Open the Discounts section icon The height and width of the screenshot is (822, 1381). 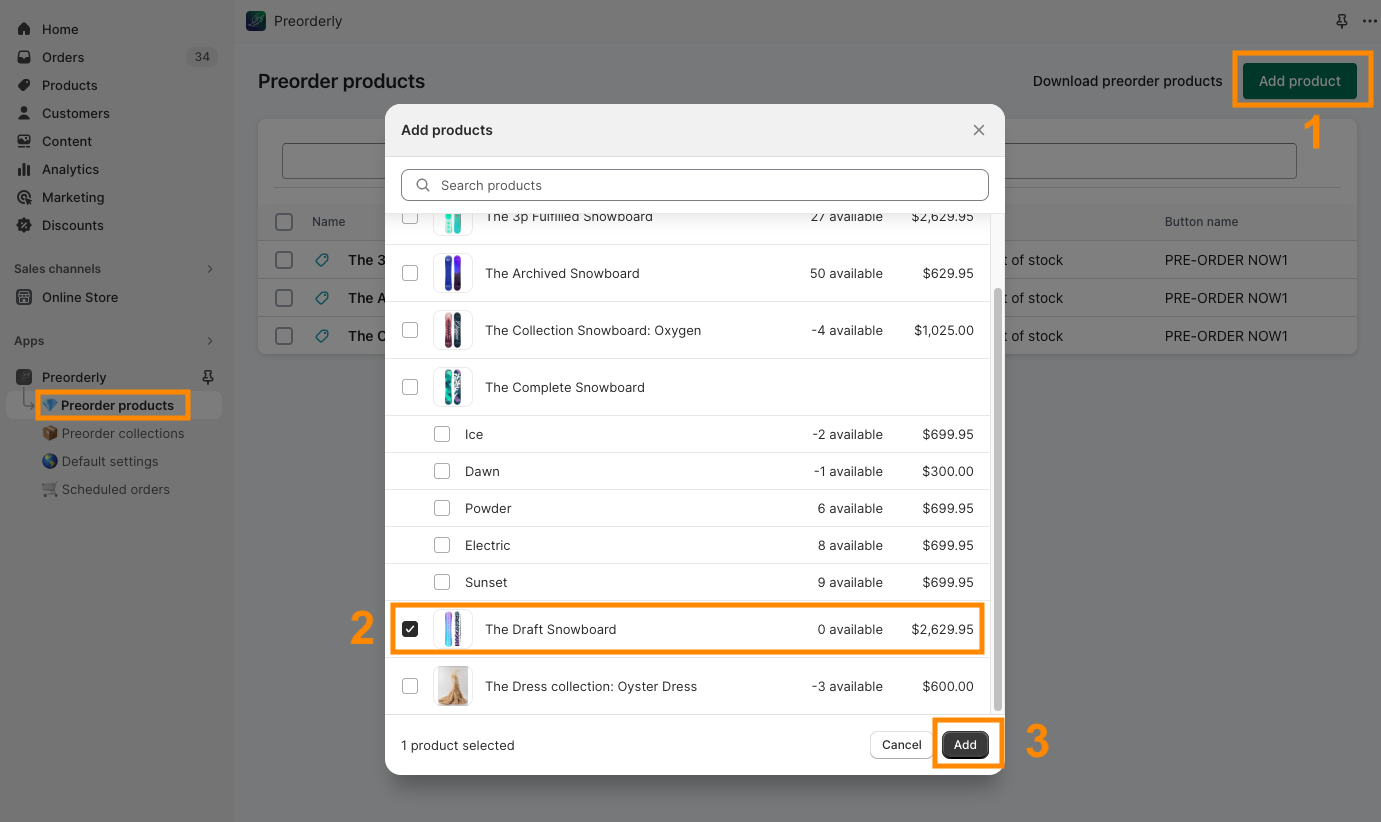(24, 226)
